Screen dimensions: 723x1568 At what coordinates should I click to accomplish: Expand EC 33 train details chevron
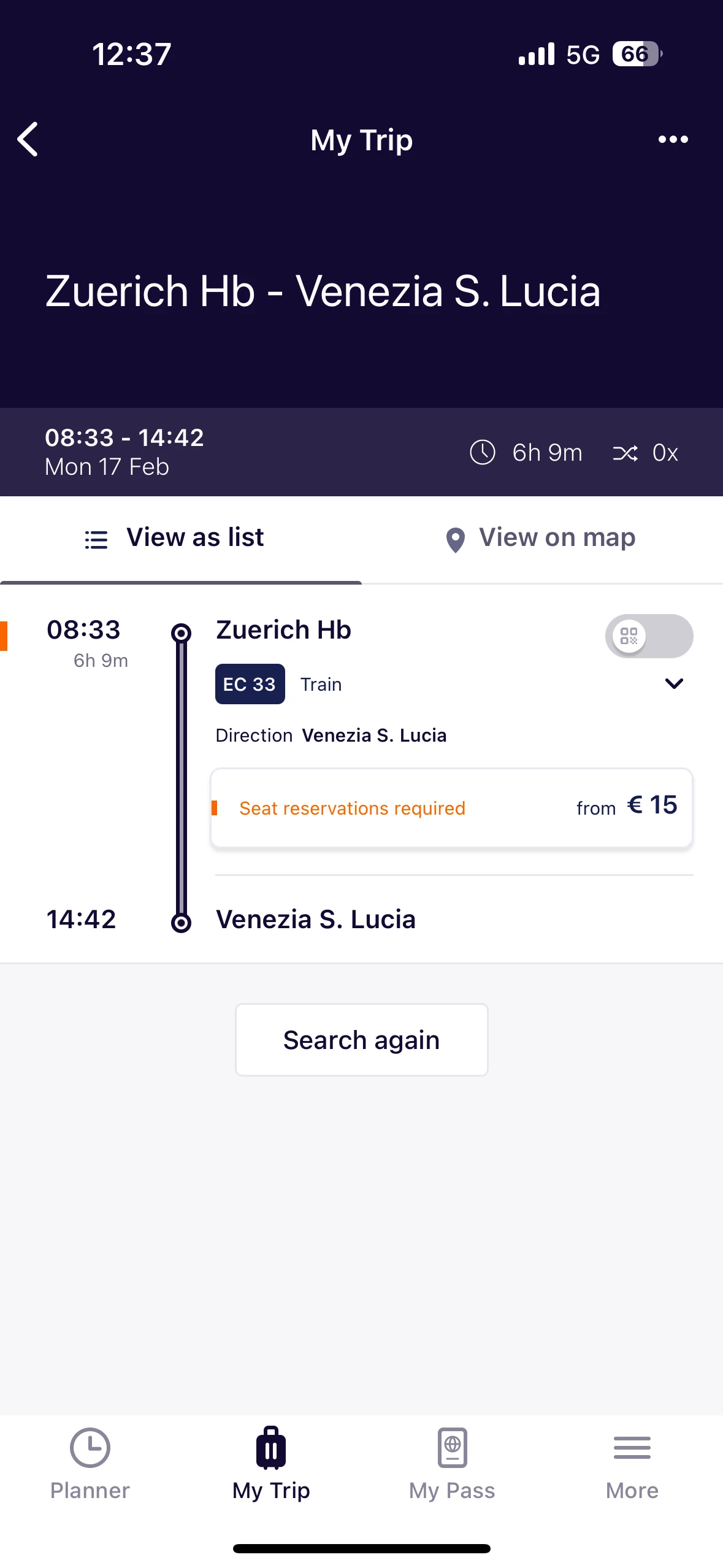(x=674, y=683)
